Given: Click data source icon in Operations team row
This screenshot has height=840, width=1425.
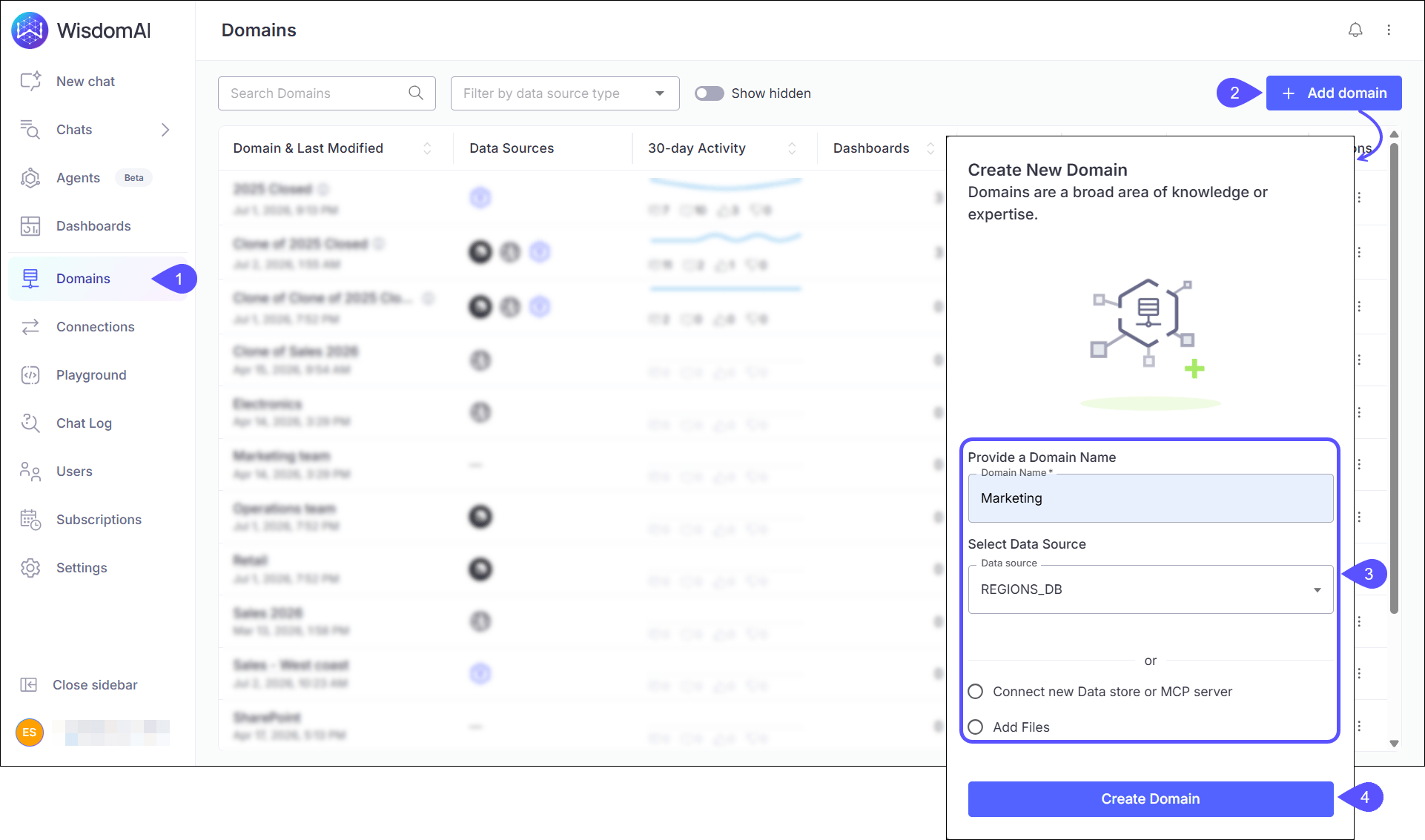Looking at the screenshot, I should tap(480, 517).
